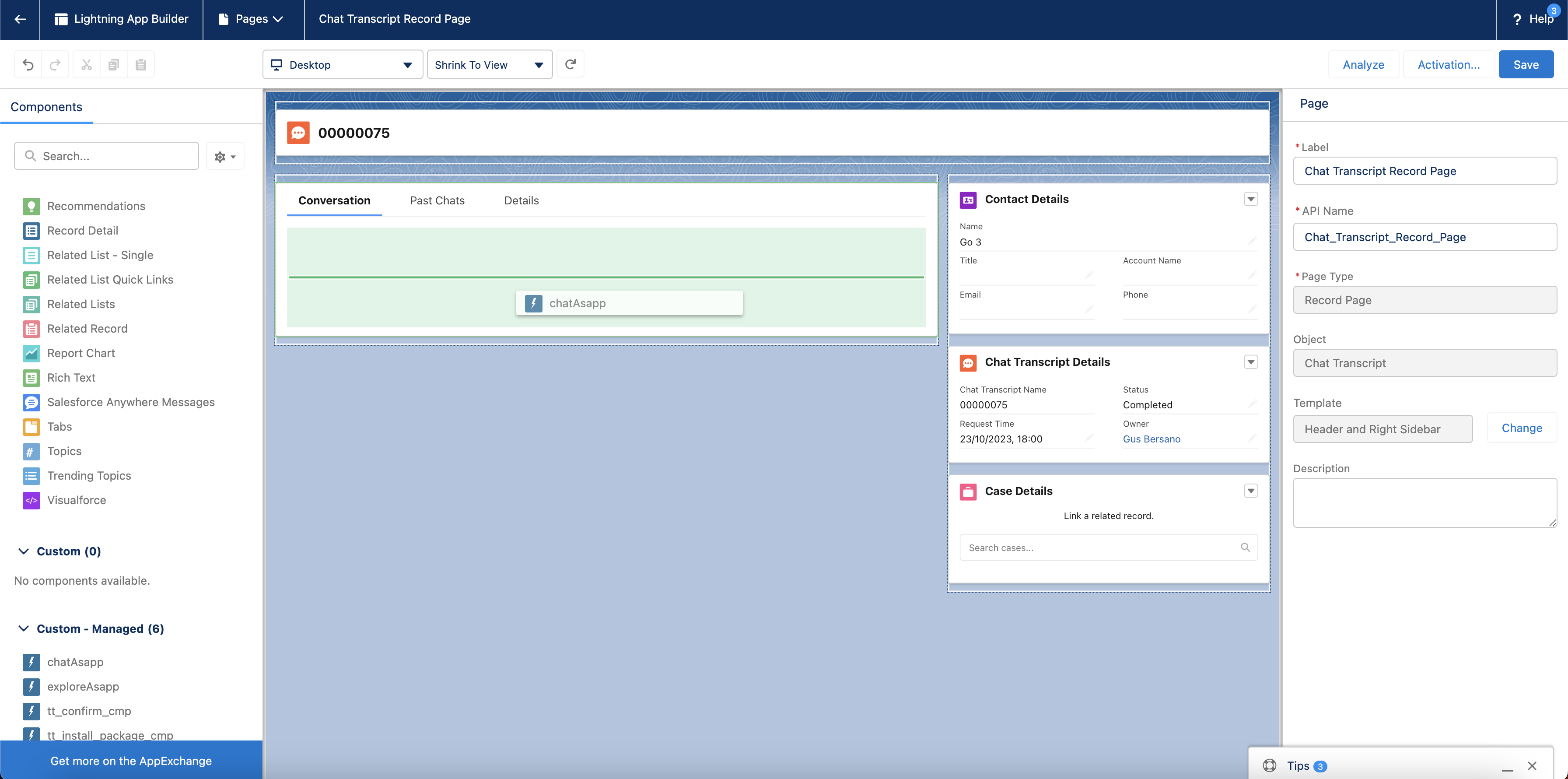Click the Save button

coord(1526,65)
